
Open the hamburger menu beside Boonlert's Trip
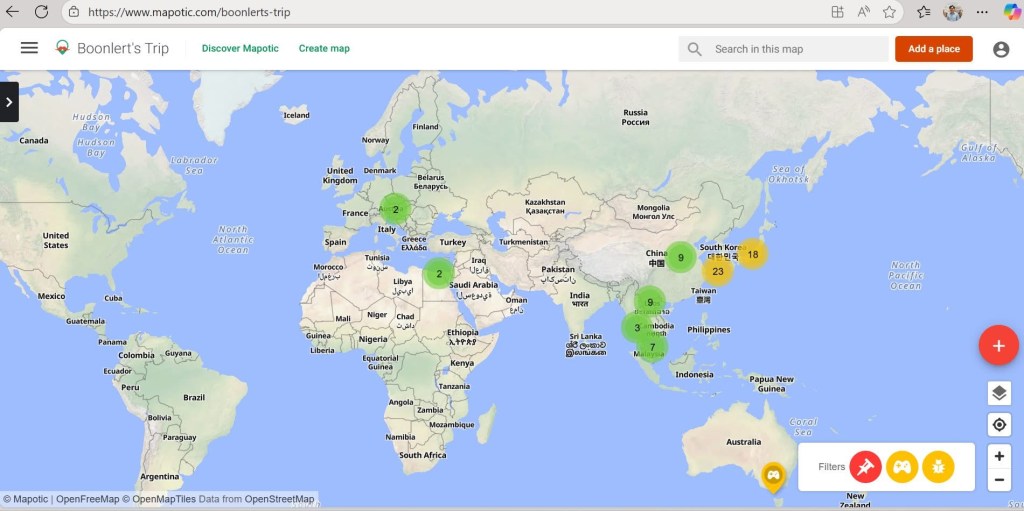tap(29, 48)
